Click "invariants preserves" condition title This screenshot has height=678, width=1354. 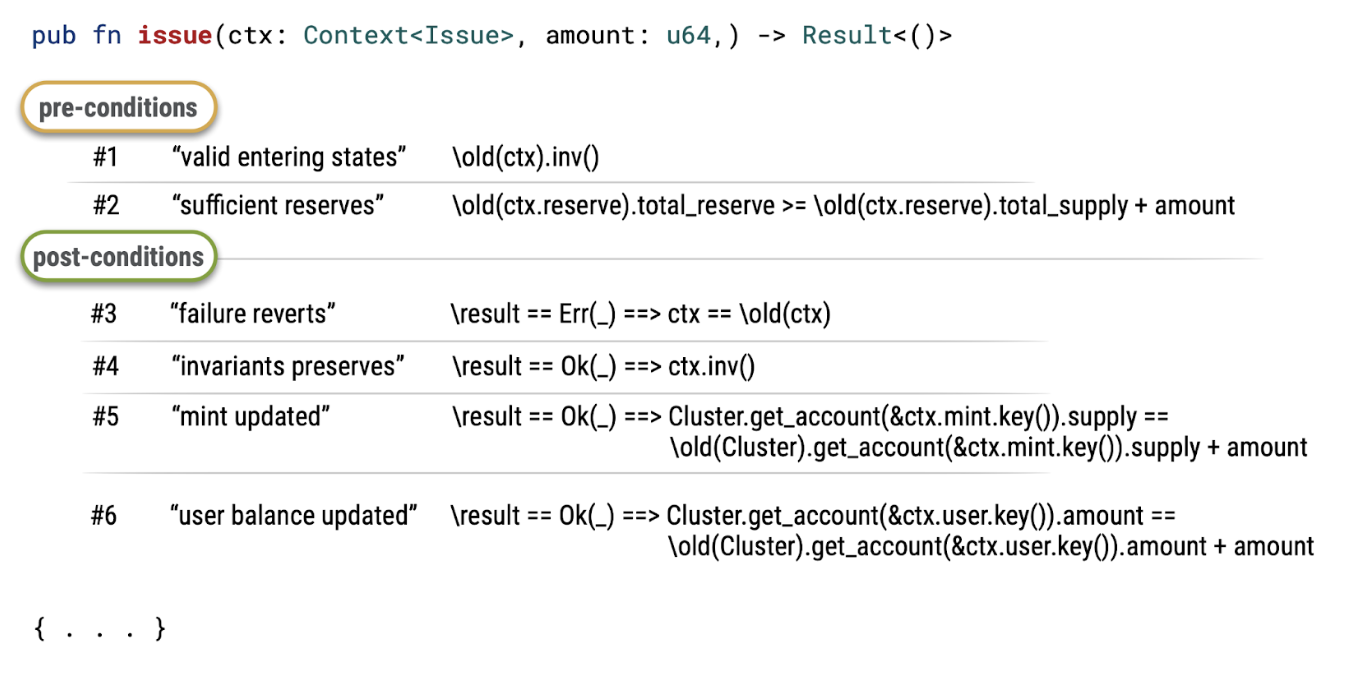pos(288,367)
